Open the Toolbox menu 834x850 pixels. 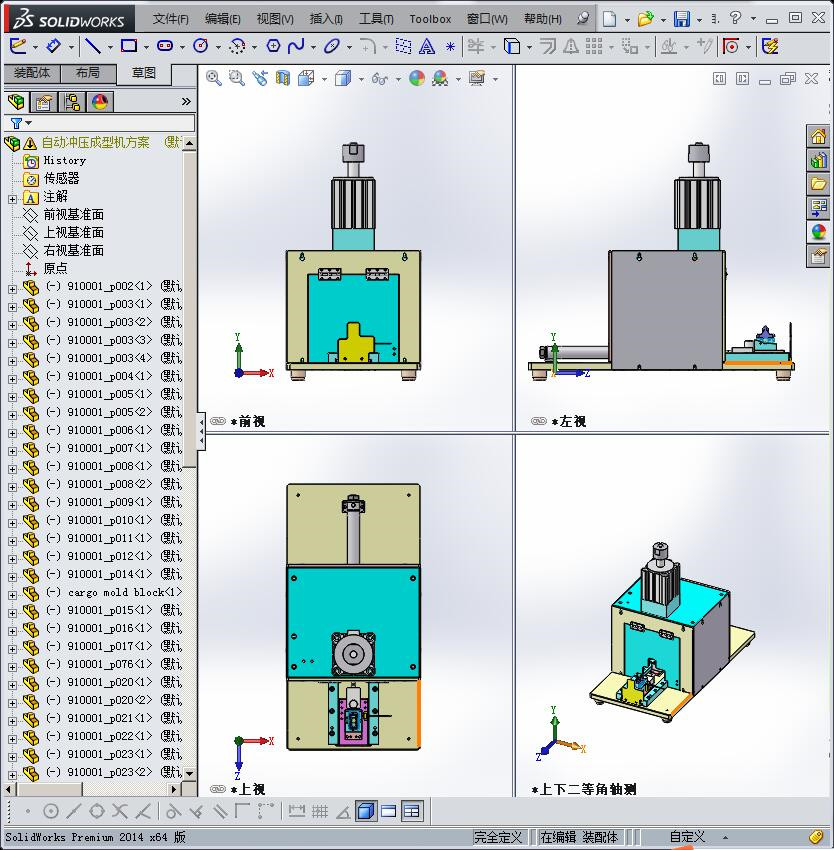coord(430,19)
